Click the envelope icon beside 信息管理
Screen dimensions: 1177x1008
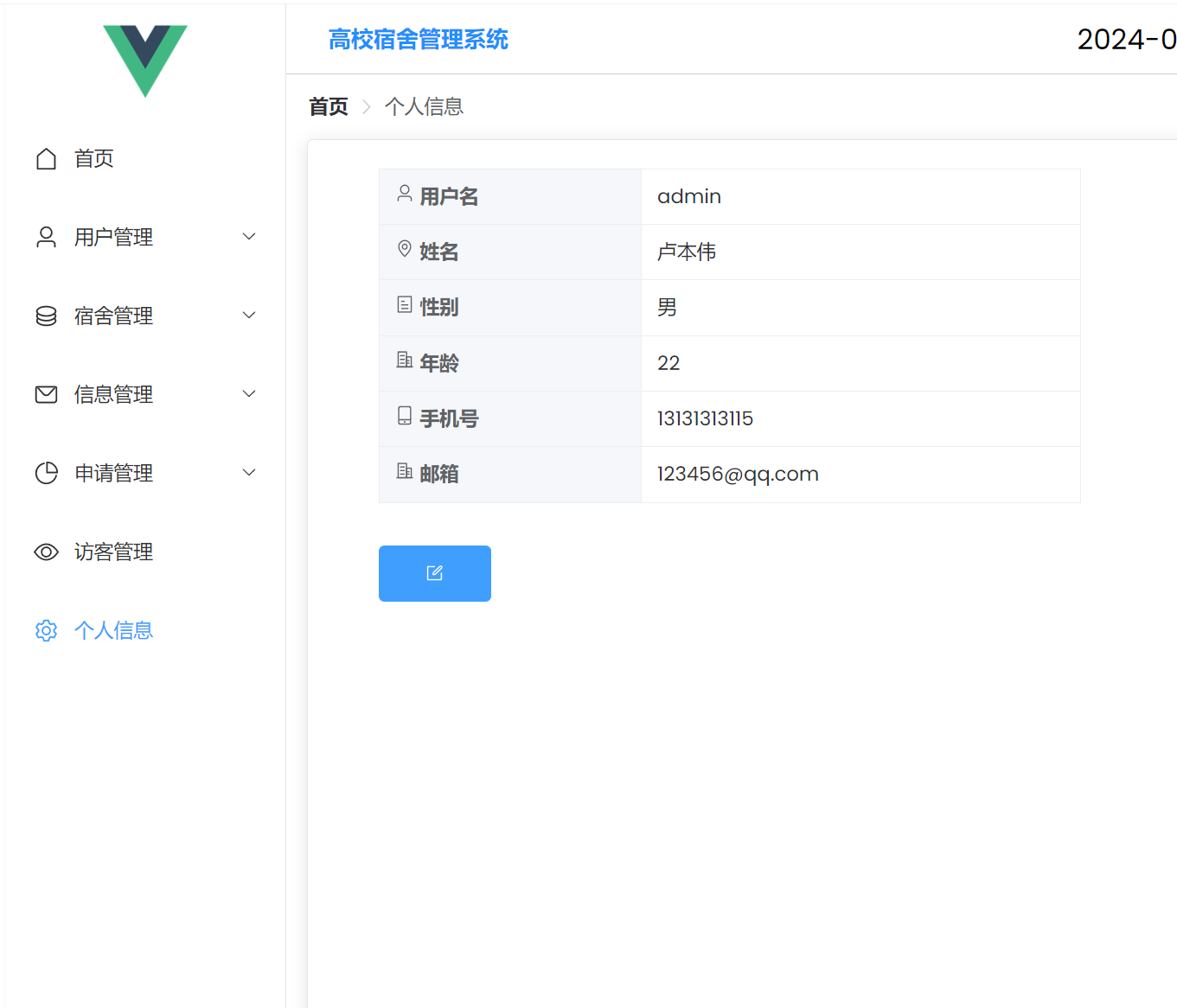point(46,395)
